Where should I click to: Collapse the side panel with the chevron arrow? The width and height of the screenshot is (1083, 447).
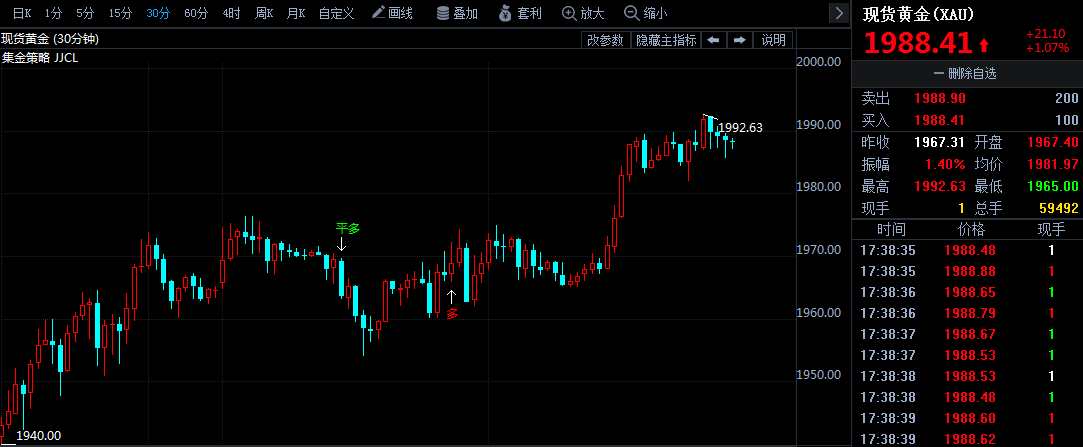point(838,12)
